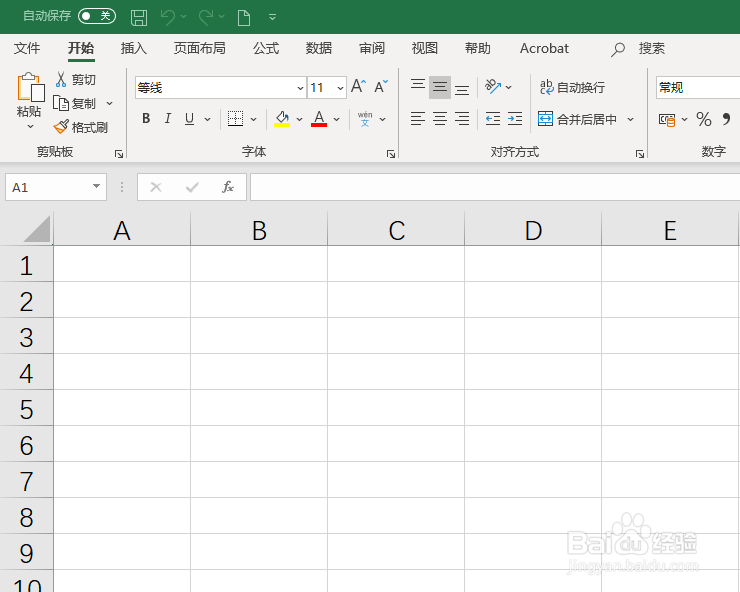Viewport: 740px width, 592px height.
Task: Click the Borders icon
Action: pyautogui.click(x=235, y=118)
